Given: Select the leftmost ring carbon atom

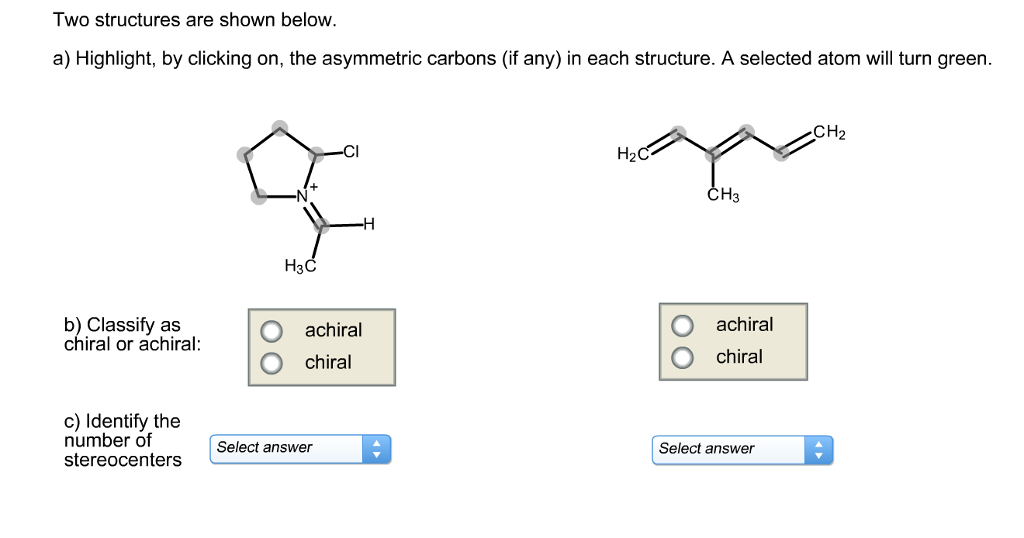Looking at the screenshot, I should 244,155.
